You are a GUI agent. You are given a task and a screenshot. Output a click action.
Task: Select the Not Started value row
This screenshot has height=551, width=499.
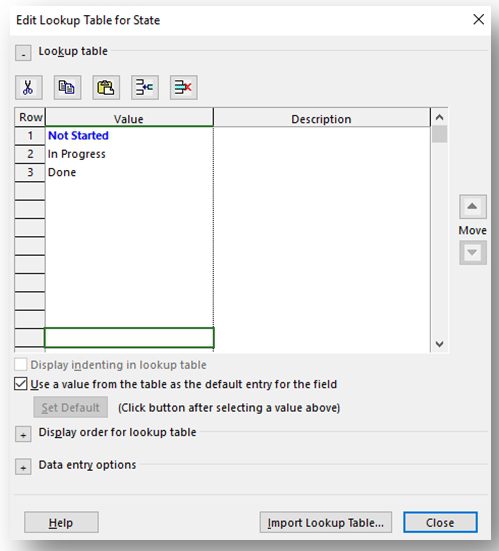[129, 136]
